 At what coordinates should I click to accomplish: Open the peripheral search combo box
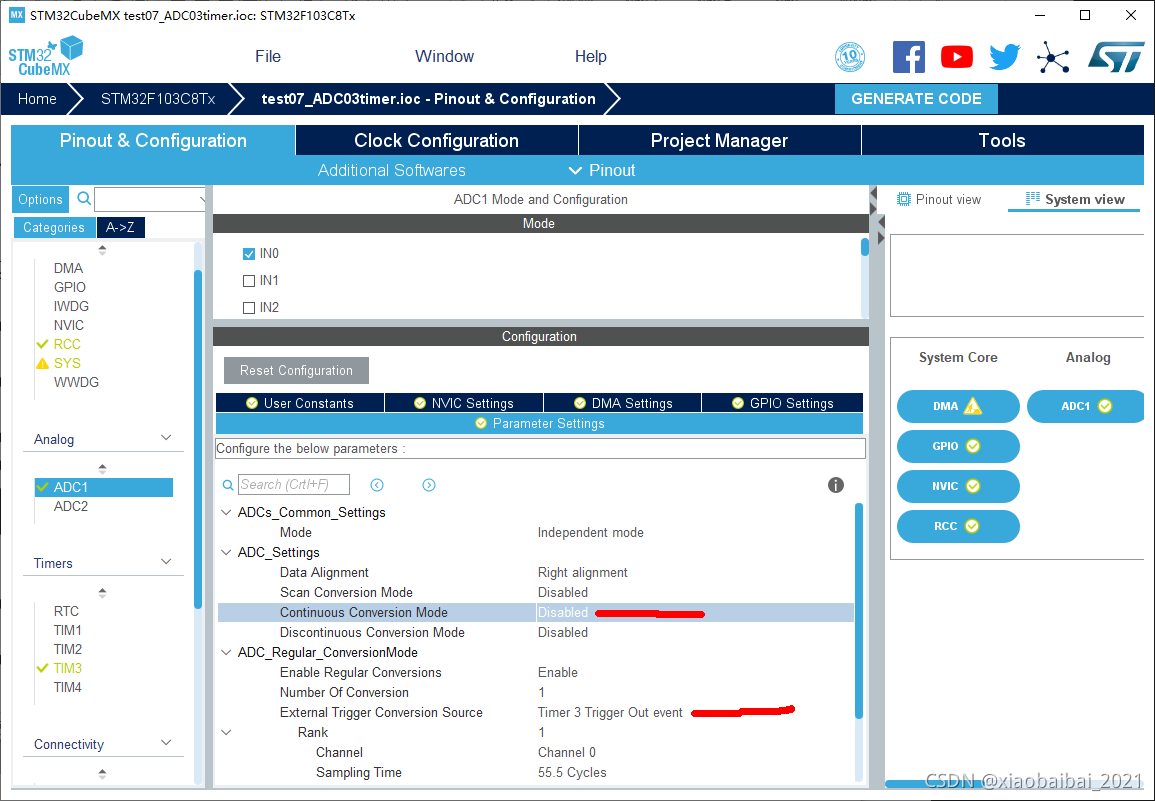(x=150, y=199)
